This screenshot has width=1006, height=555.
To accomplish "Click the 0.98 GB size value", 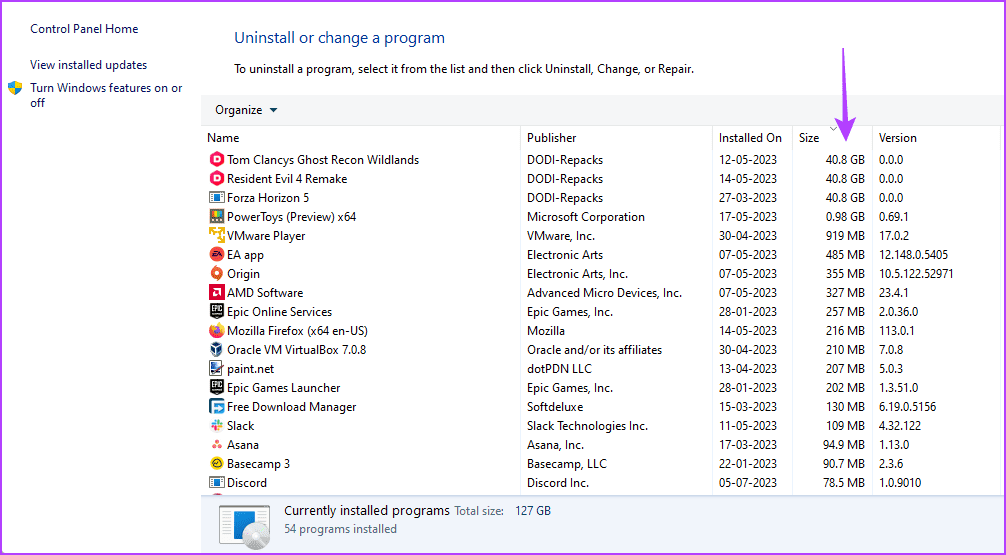I will [x=845, y=217].
